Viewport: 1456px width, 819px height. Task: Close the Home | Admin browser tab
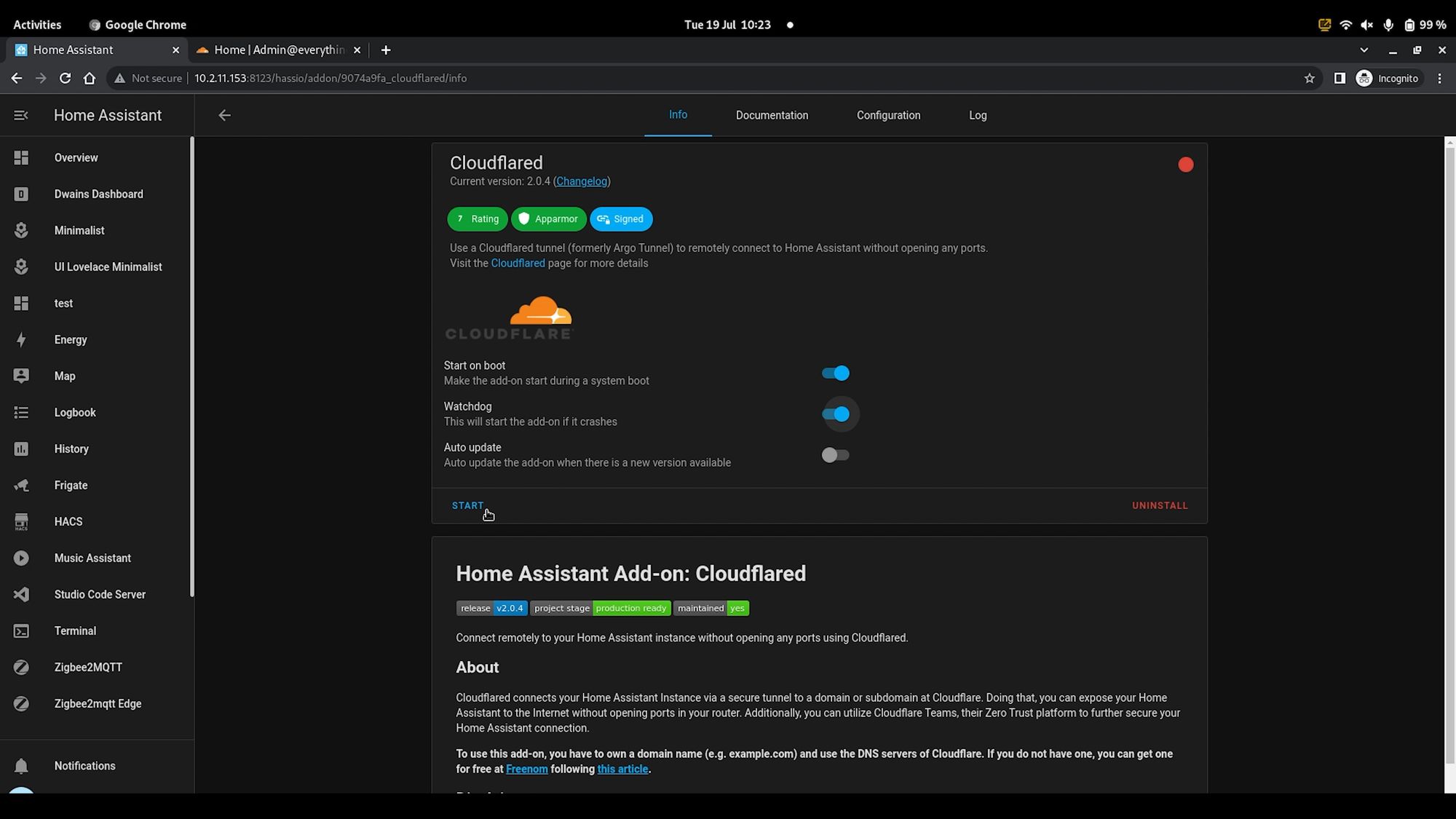tap(357, 50)
